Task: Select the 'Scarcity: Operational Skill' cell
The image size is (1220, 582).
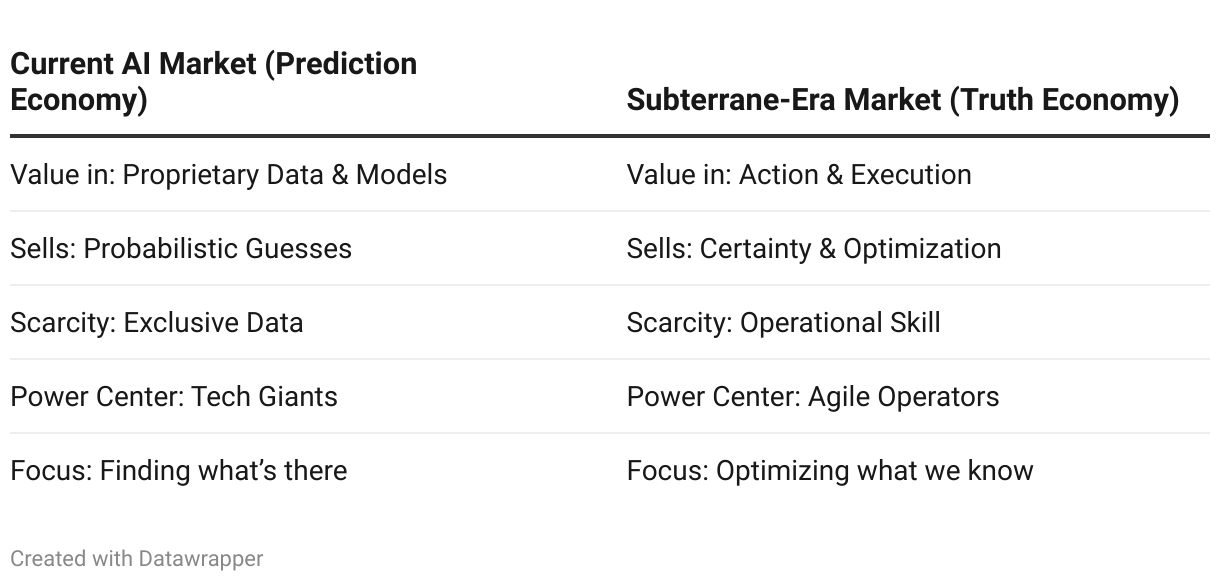Action: point(784,322)
